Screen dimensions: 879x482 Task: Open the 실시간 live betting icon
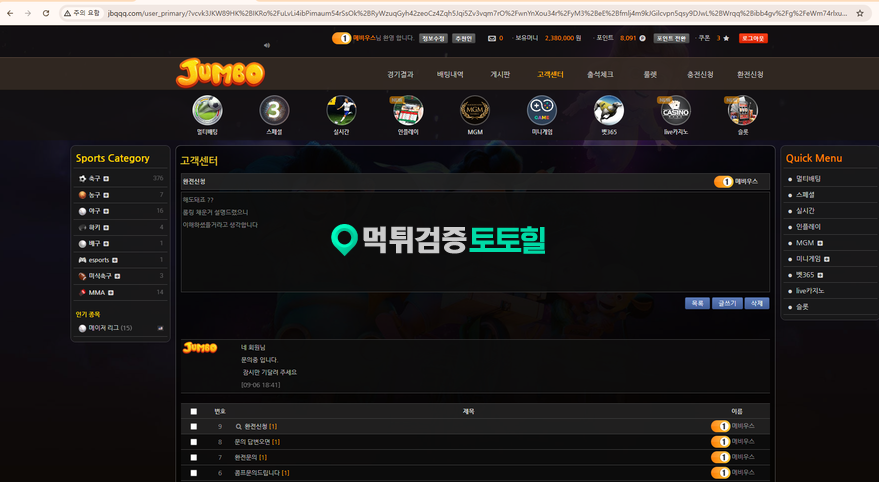(x=341, y=110)
